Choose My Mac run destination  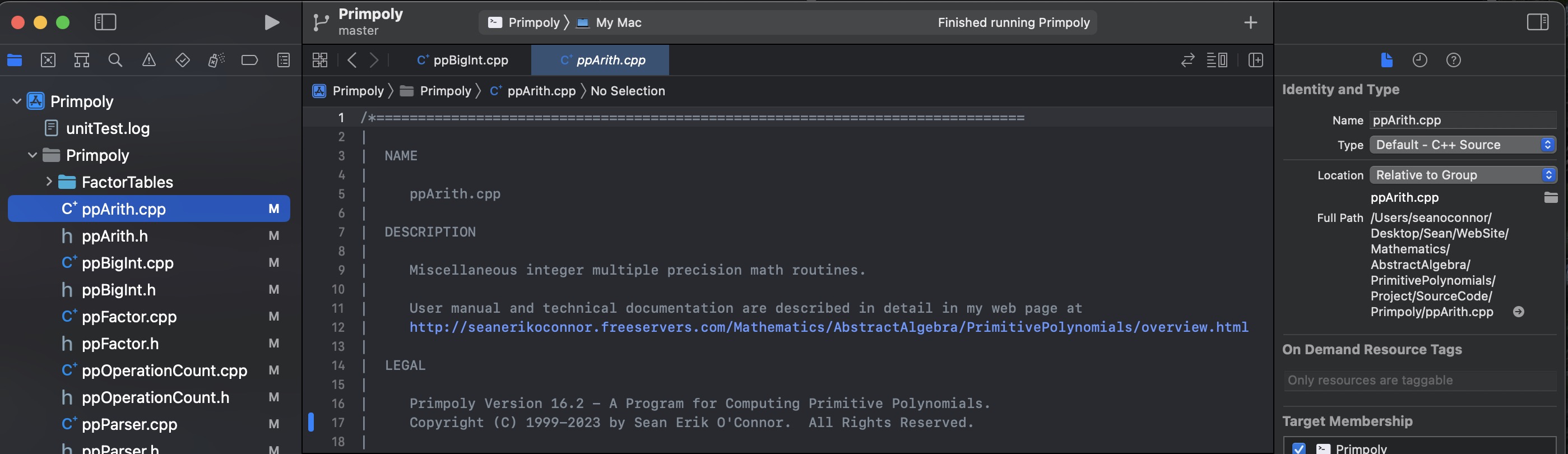pyautogui.click(x=609, y=22)
